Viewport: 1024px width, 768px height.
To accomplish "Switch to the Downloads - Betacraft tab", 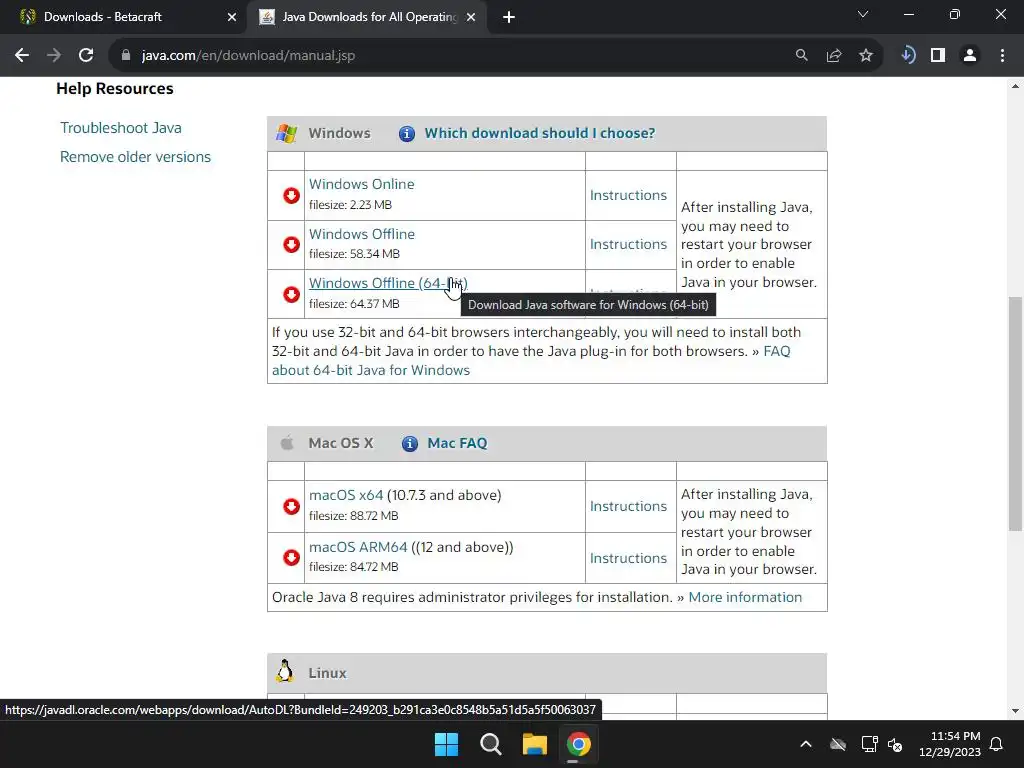I will point(124,17).
